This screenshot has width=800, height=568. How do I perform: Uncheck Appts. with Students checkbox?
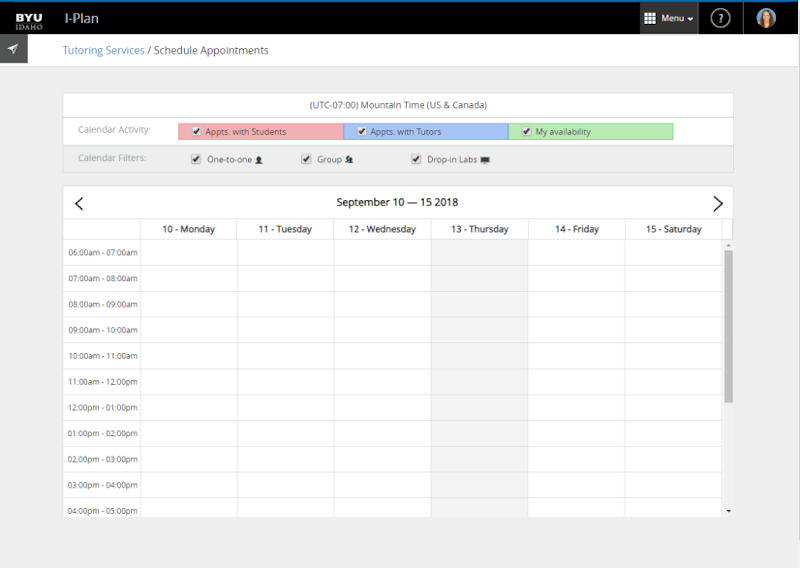pos(196,132)
